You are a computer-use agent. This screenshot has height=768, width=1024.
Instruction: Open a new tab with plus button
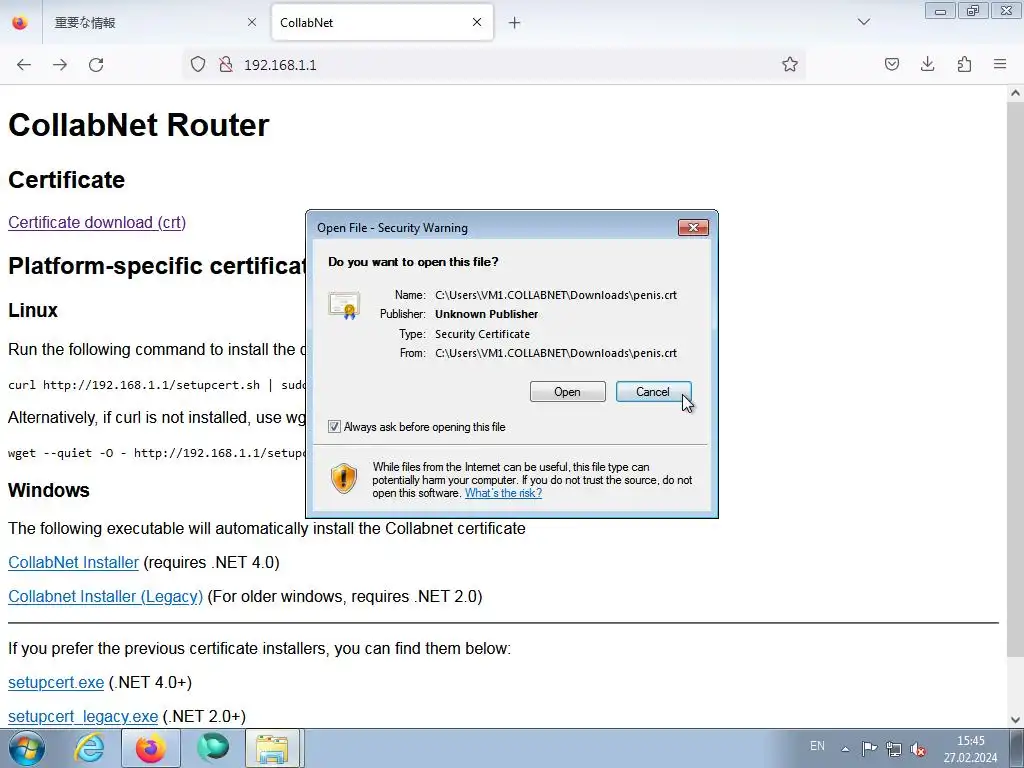point(515,23)
